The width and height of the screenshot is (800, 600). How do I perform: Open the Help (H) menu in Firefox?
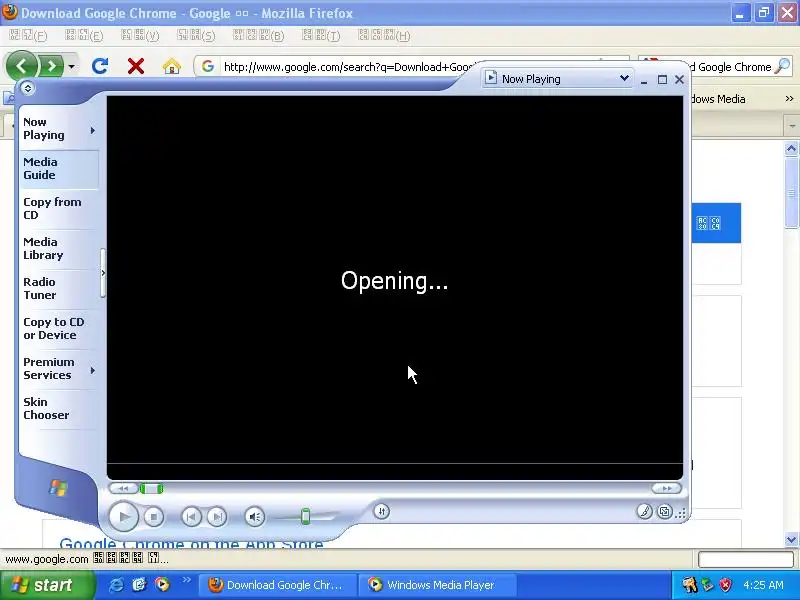coord(384,35)
